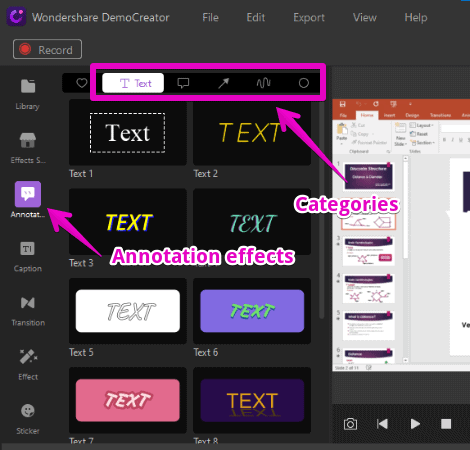The image size is (470, 450).
Task: Choose the Text 3 yellow bold preset
Action: 128,222
